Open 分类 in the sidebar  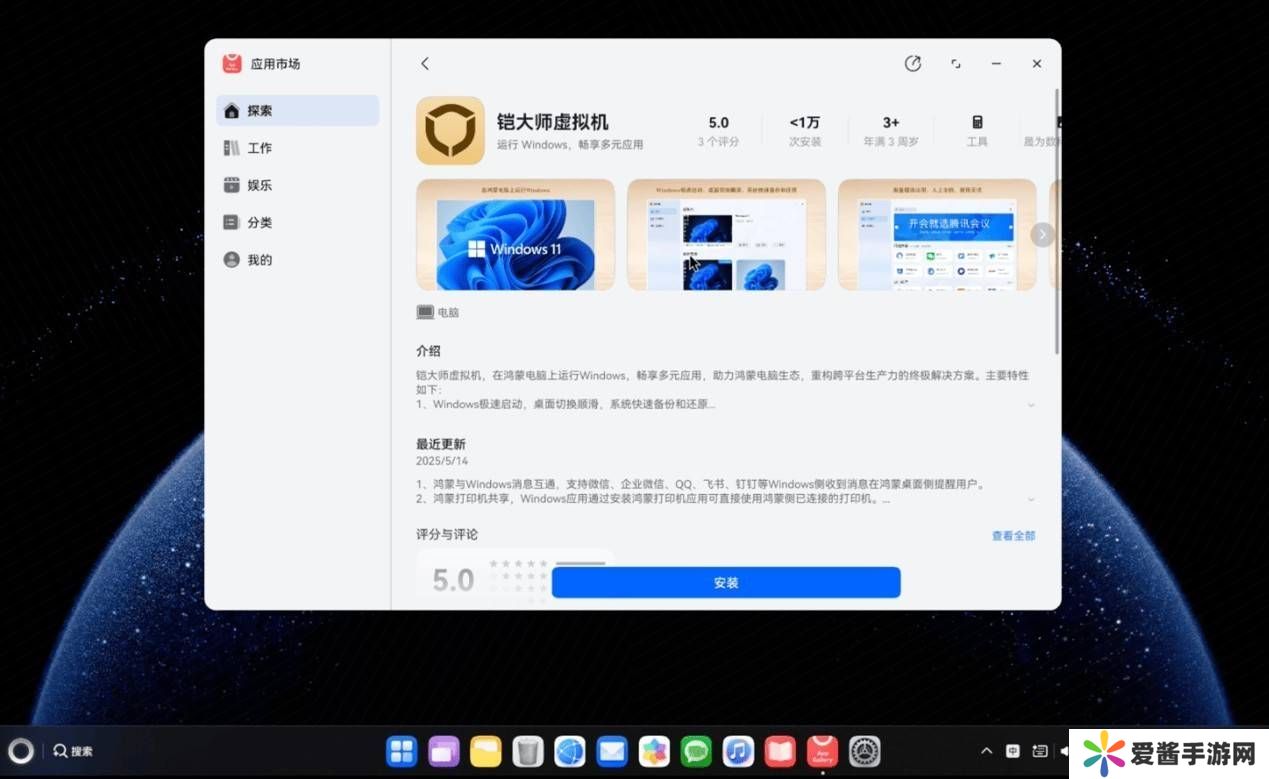(x=259, y=223)
